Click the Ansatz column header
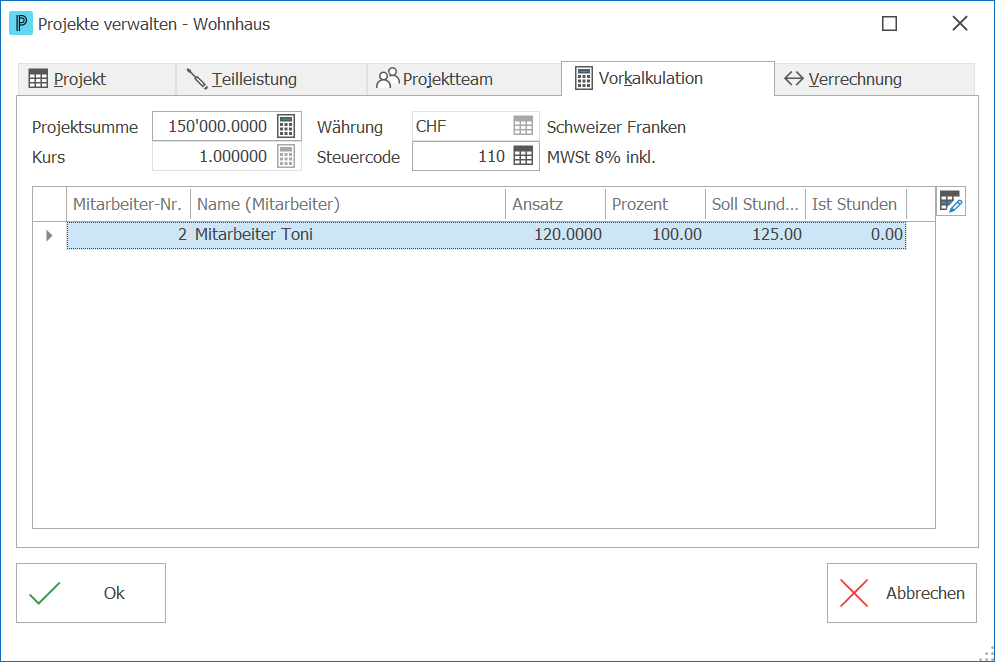Viewport: 995px width, 662px height. 555,204
